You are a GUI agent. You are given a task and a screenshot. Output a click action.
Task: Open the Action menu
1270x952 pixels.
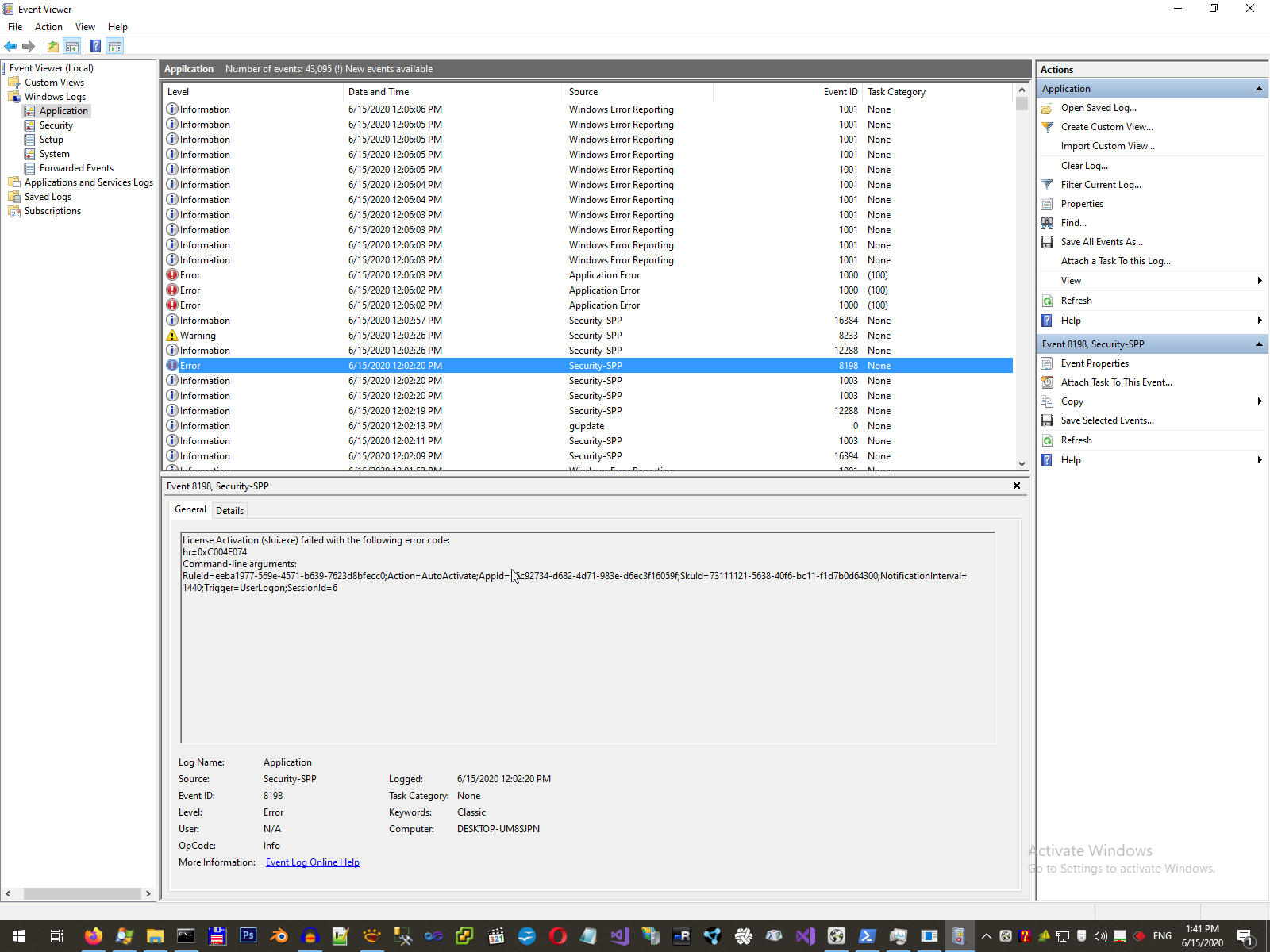pos(48,27)
